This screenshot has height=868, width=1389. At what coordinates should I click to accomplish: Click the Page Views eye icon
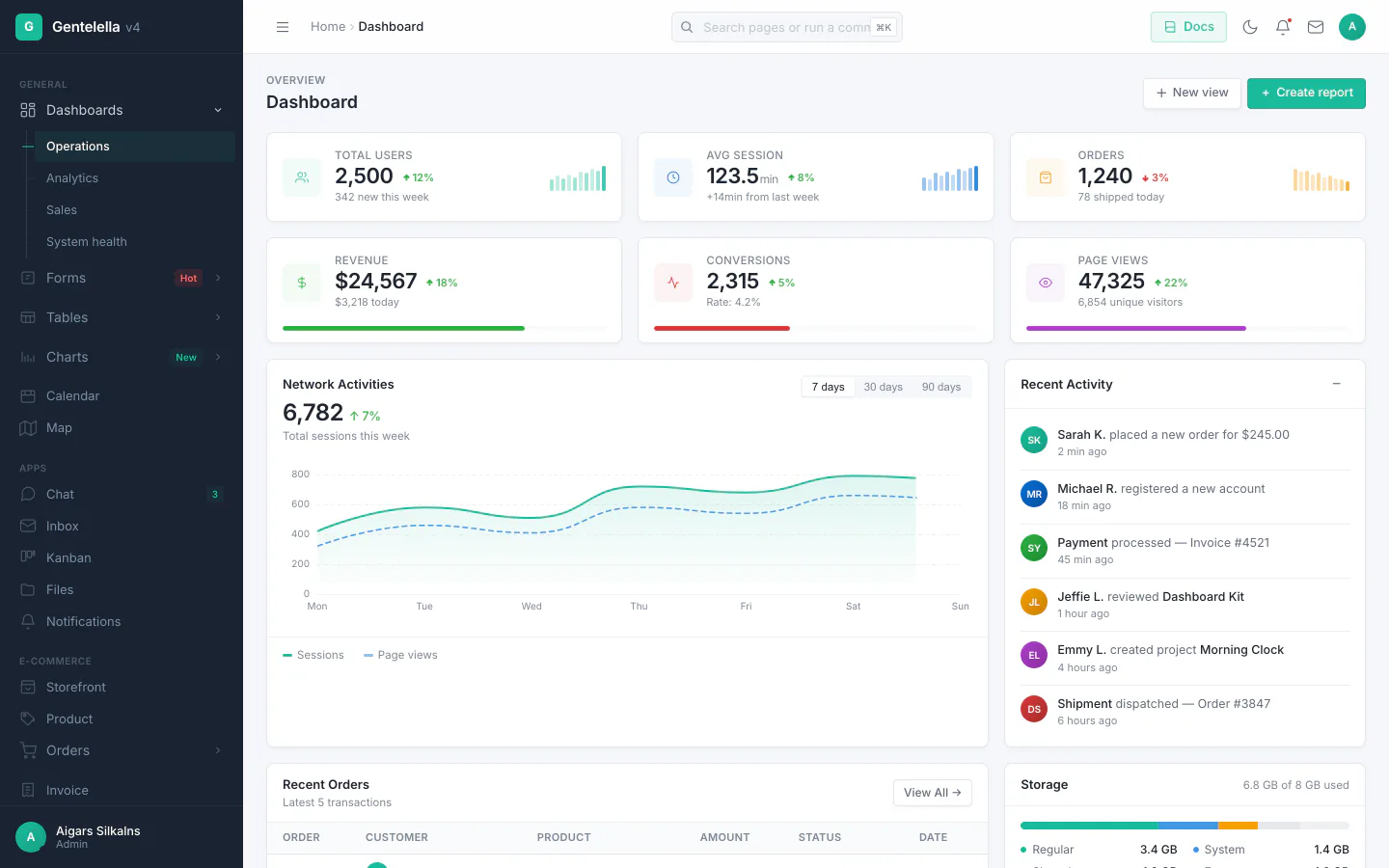[1045, 283]
